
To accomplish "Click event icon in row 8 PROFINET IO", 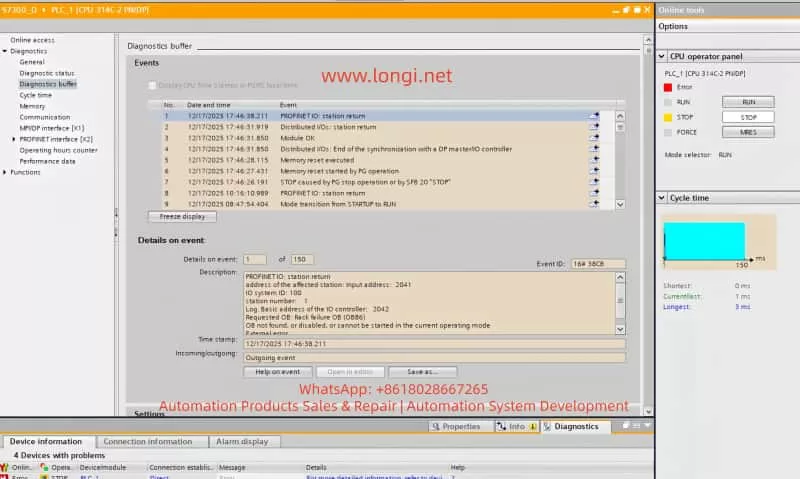I will point(594,193).
